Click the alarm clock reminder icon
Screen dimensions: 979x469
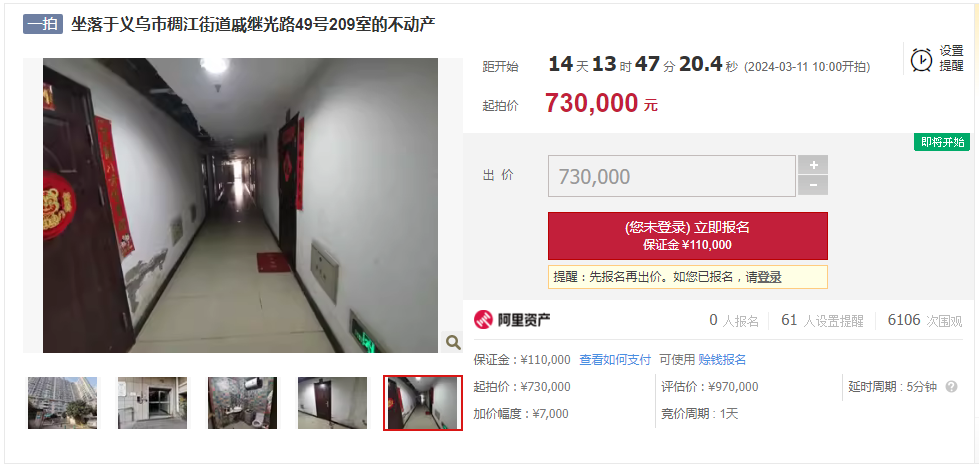pyautogui.click(x=922, y=59)
